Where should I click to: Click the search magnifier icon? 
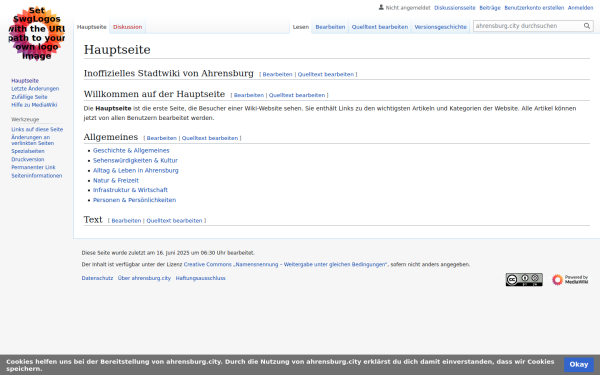click(x=587, y=26)
